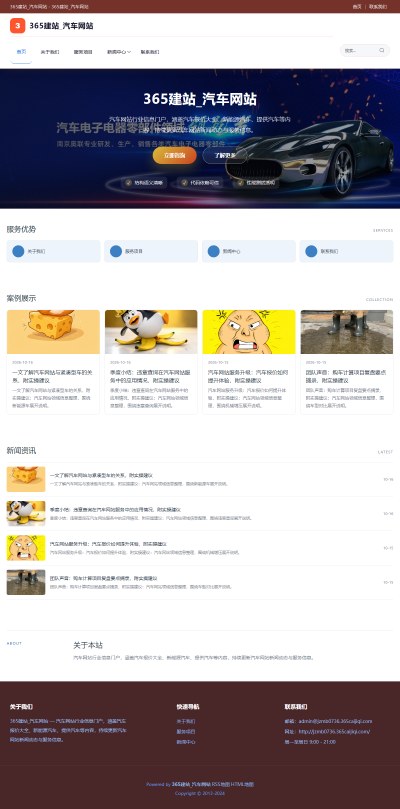Open the second item in the main navigation bar
400x809 pixels.
pyautogui.click(x=50, y=52)
